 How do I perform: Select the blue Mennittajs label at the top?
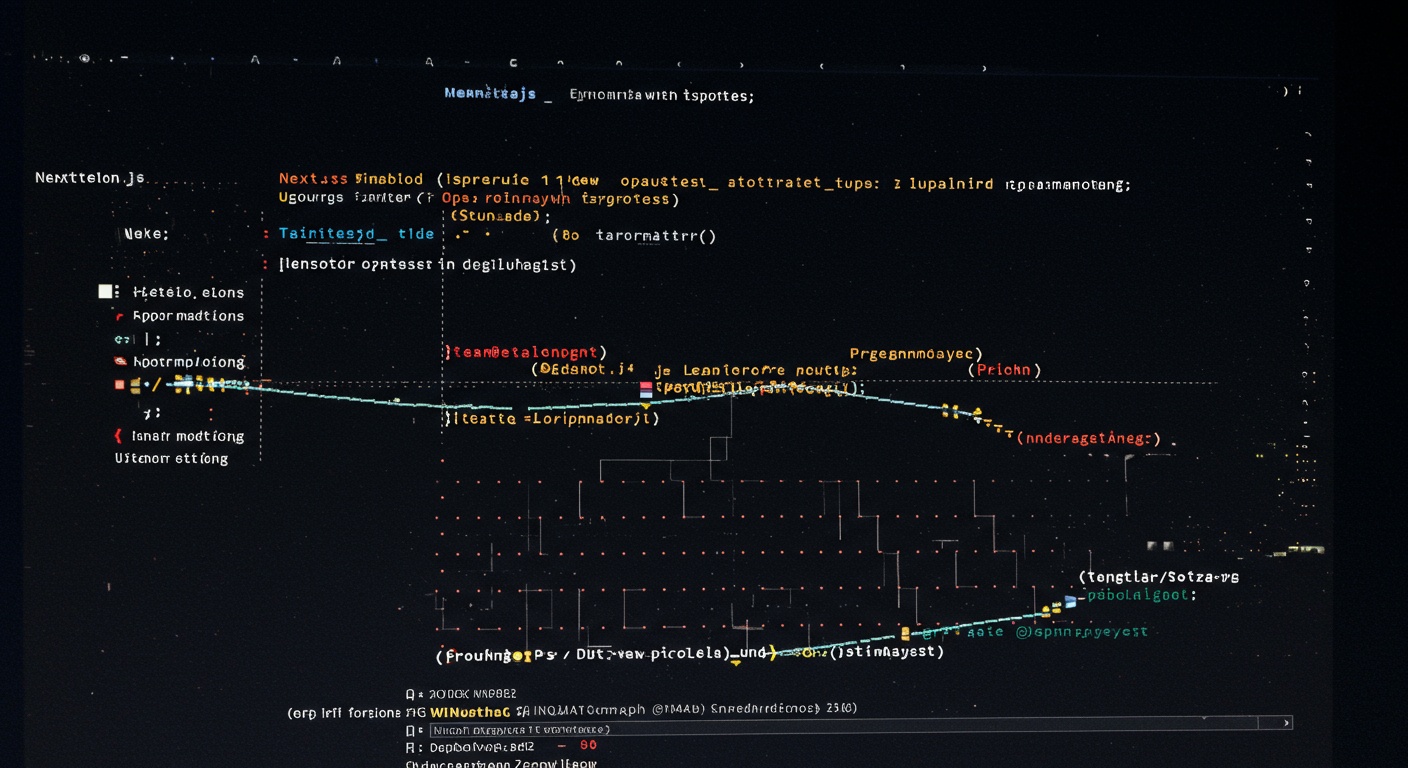490,94
